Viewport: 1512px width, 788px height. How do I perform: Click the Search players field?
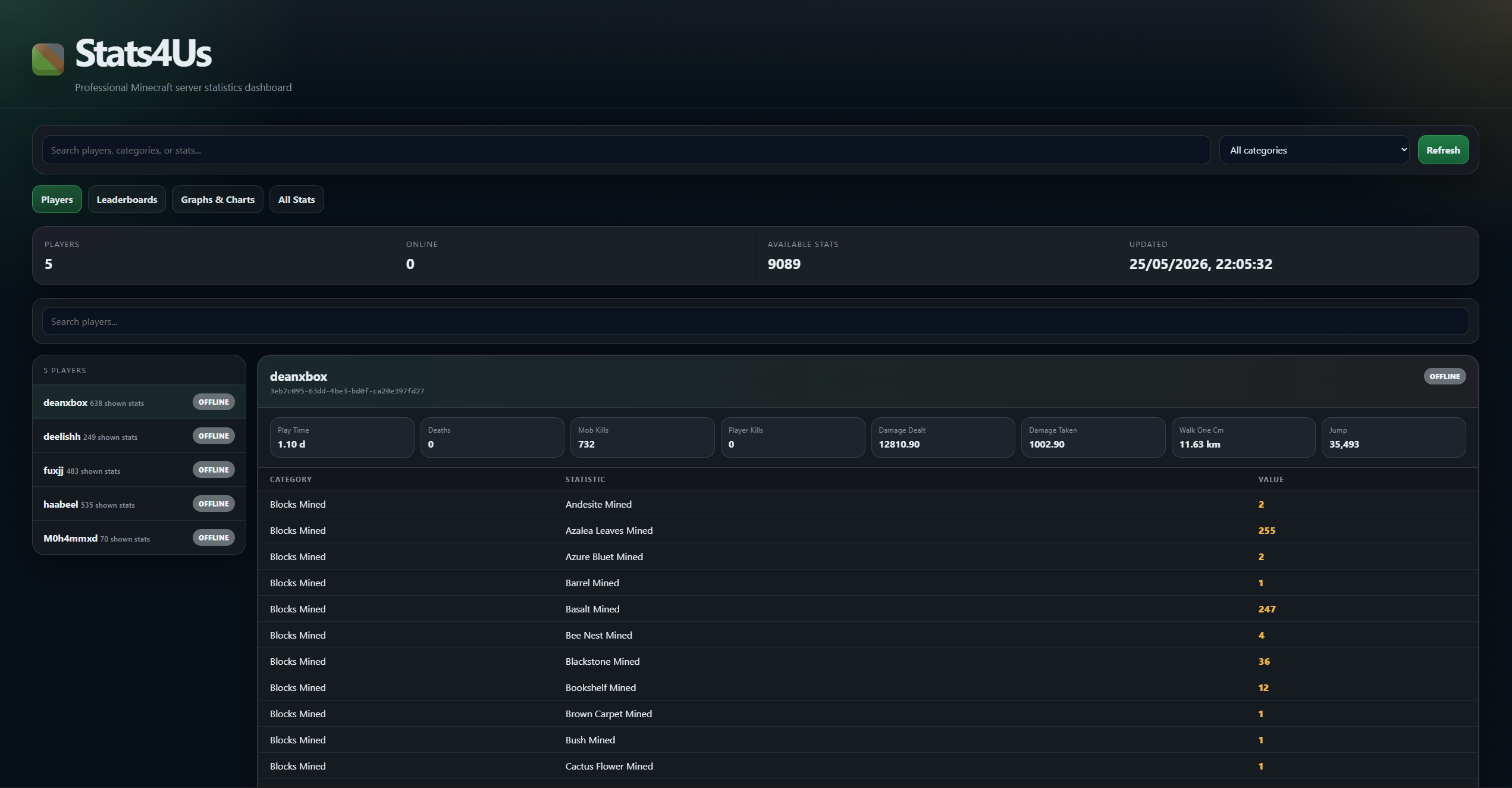pyautogui.click(x=755, y=321)
